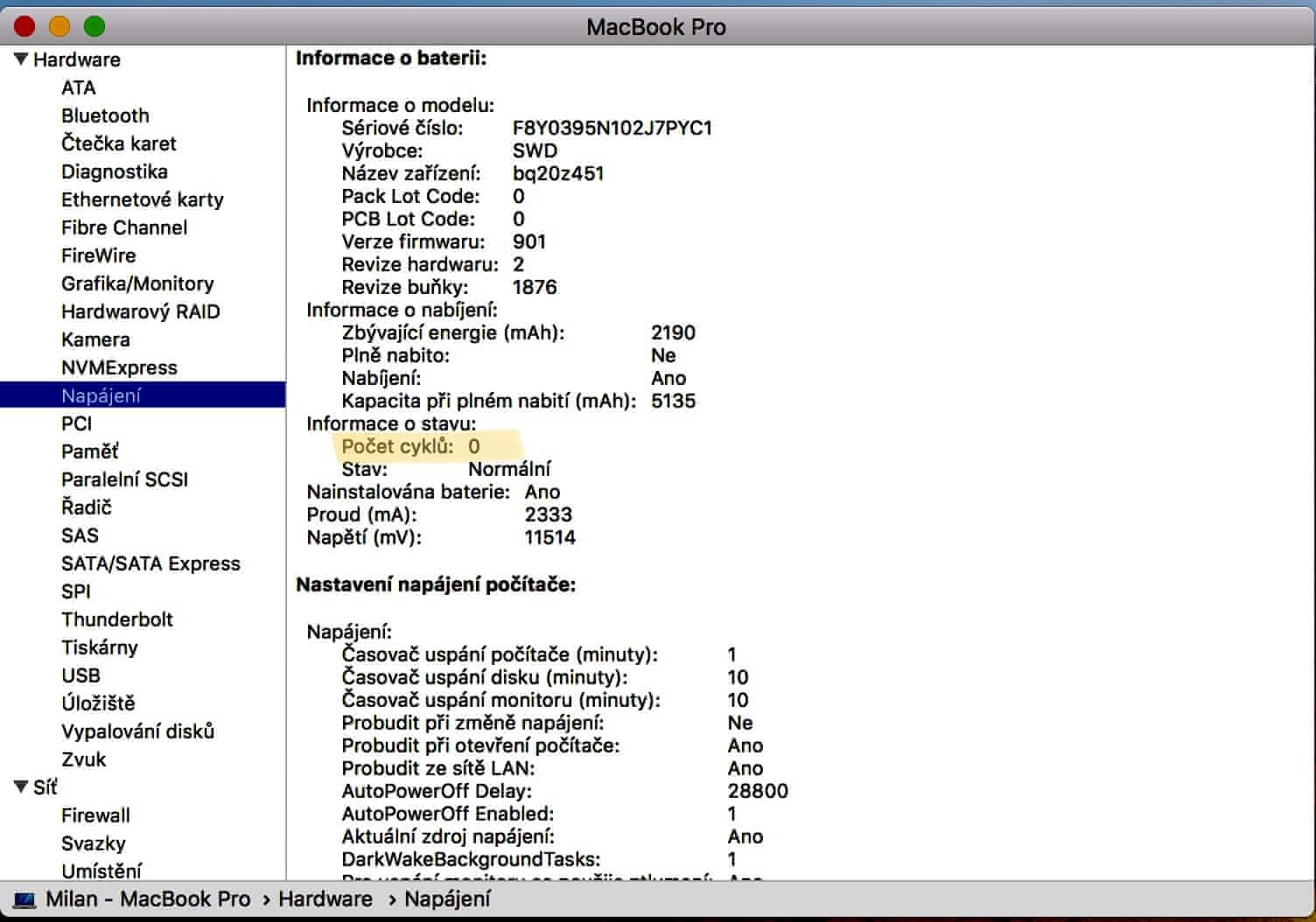This screenshot has height=922, width=1316.
Task: Select Tiskárny in sidebar
Action: tap(100, 647)
